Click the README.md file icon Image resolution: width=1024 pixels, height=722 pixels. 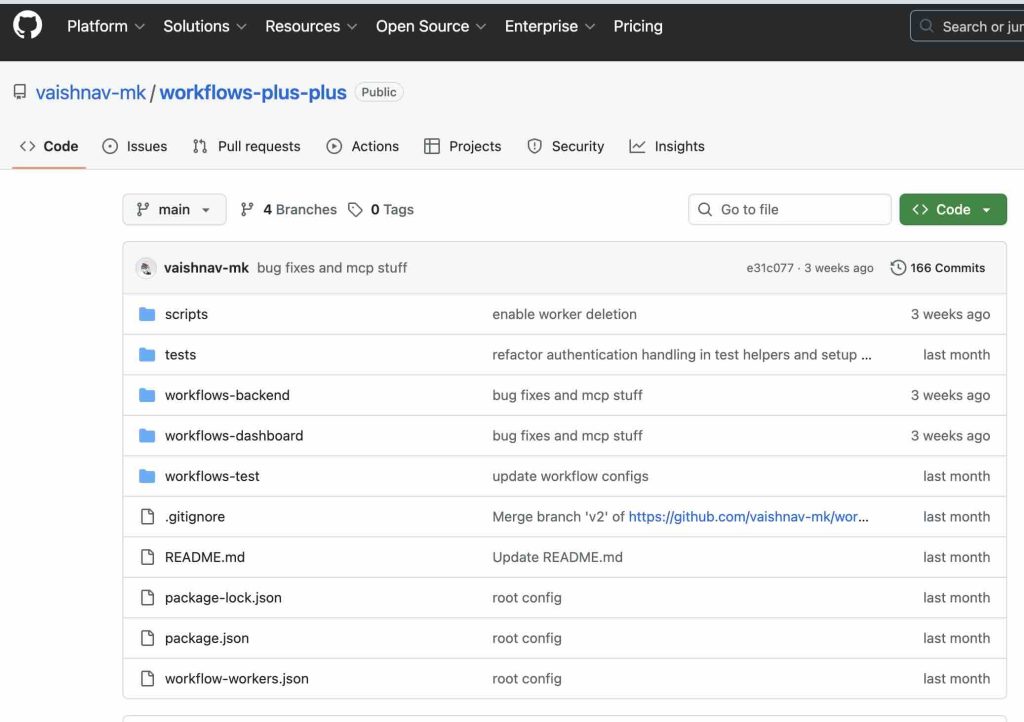147,557
